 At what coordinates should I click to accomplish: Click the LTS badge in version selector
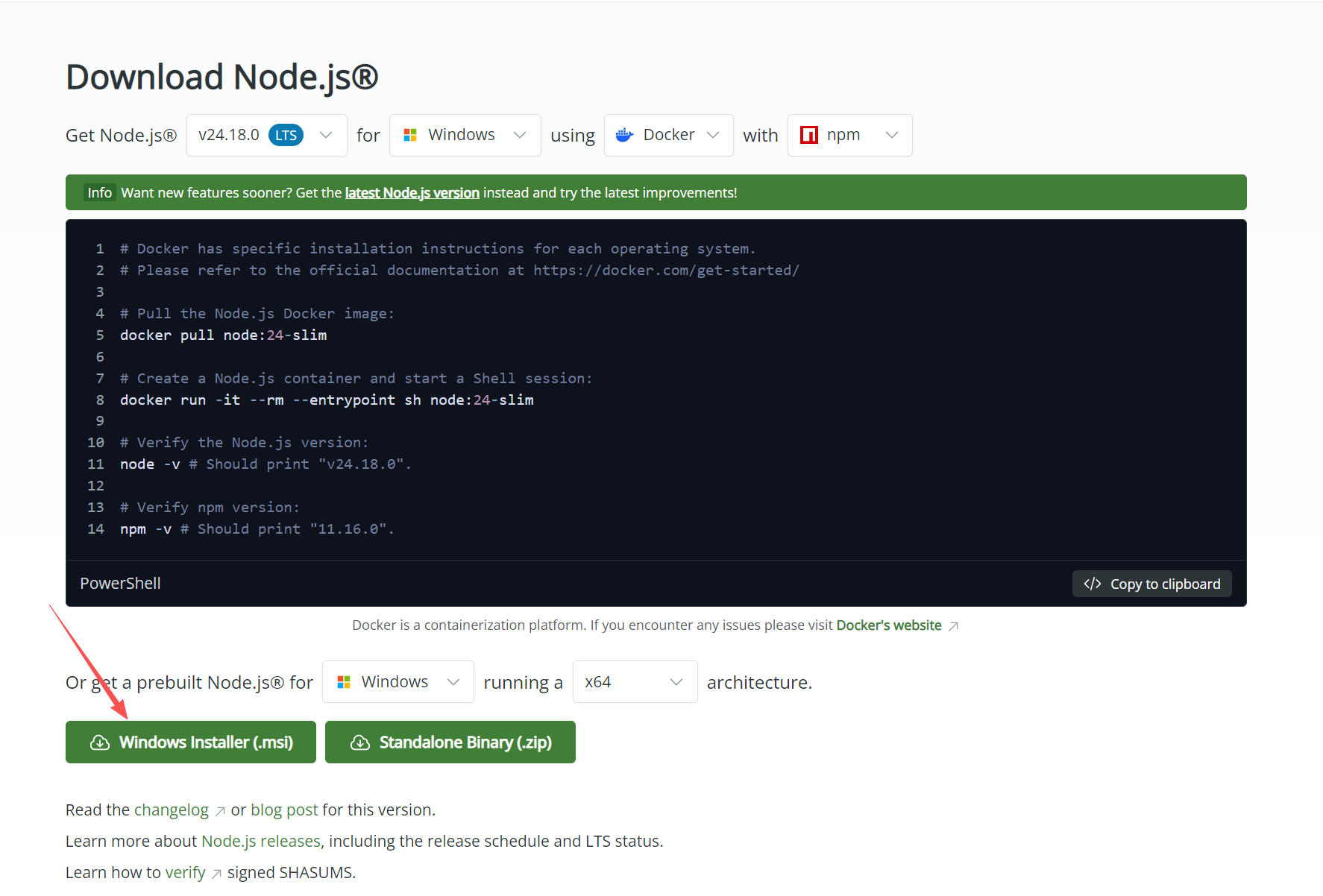click(x=286, y=135)
